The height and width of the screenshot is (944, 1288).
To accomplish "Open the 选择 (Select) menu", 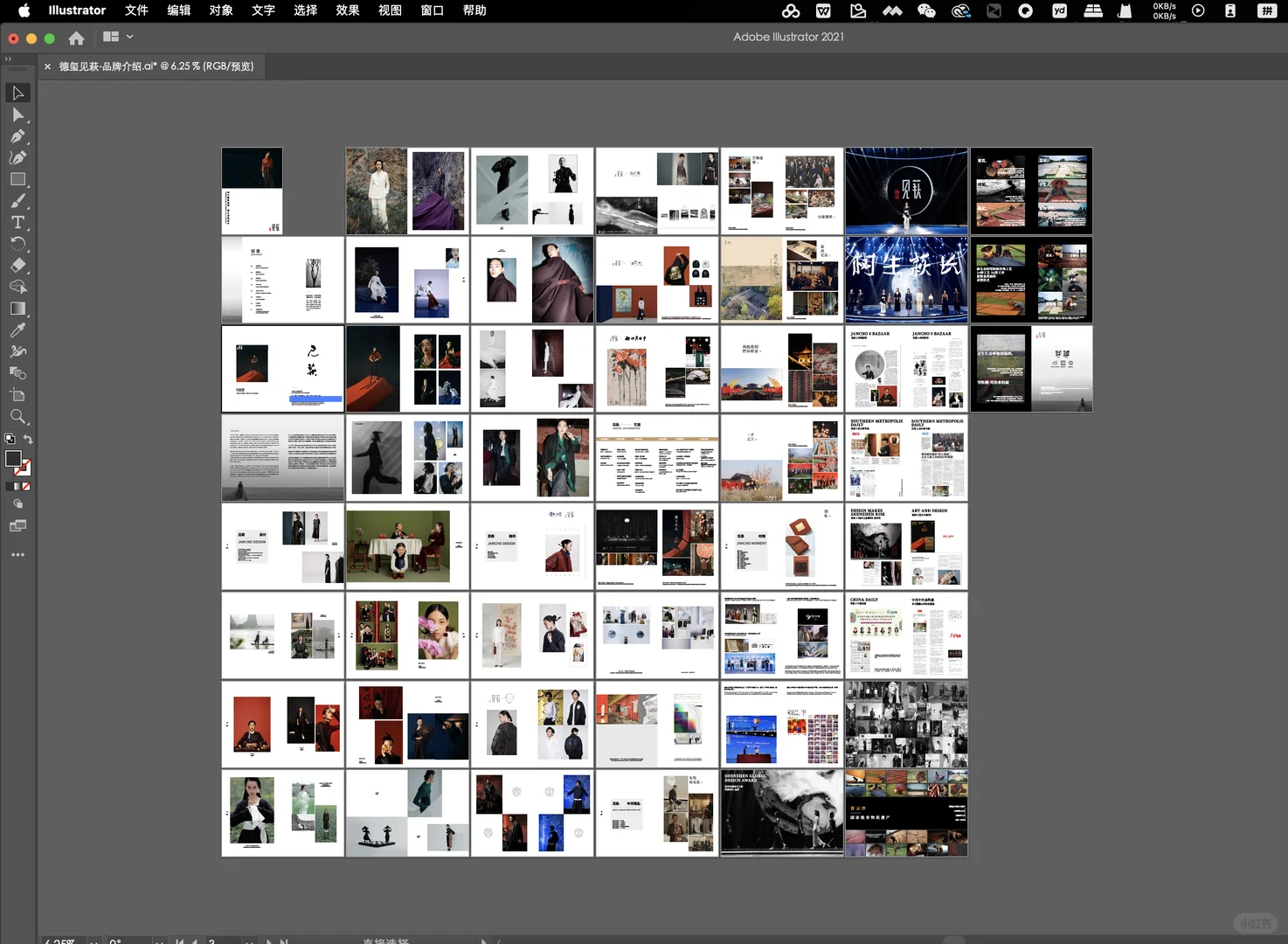I will [x=306, y=10].
